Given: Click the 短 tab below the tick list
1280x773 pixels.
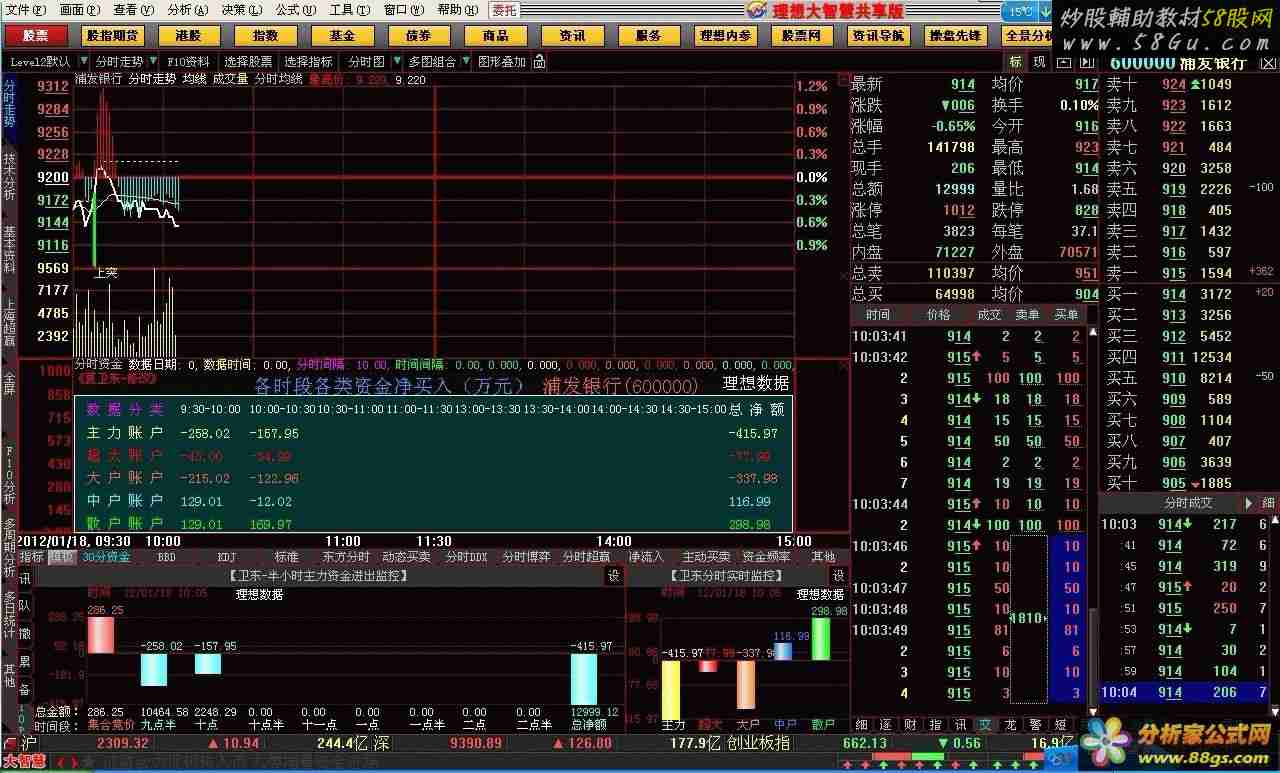Looking at the screenshot, I should click(1059, 724).
